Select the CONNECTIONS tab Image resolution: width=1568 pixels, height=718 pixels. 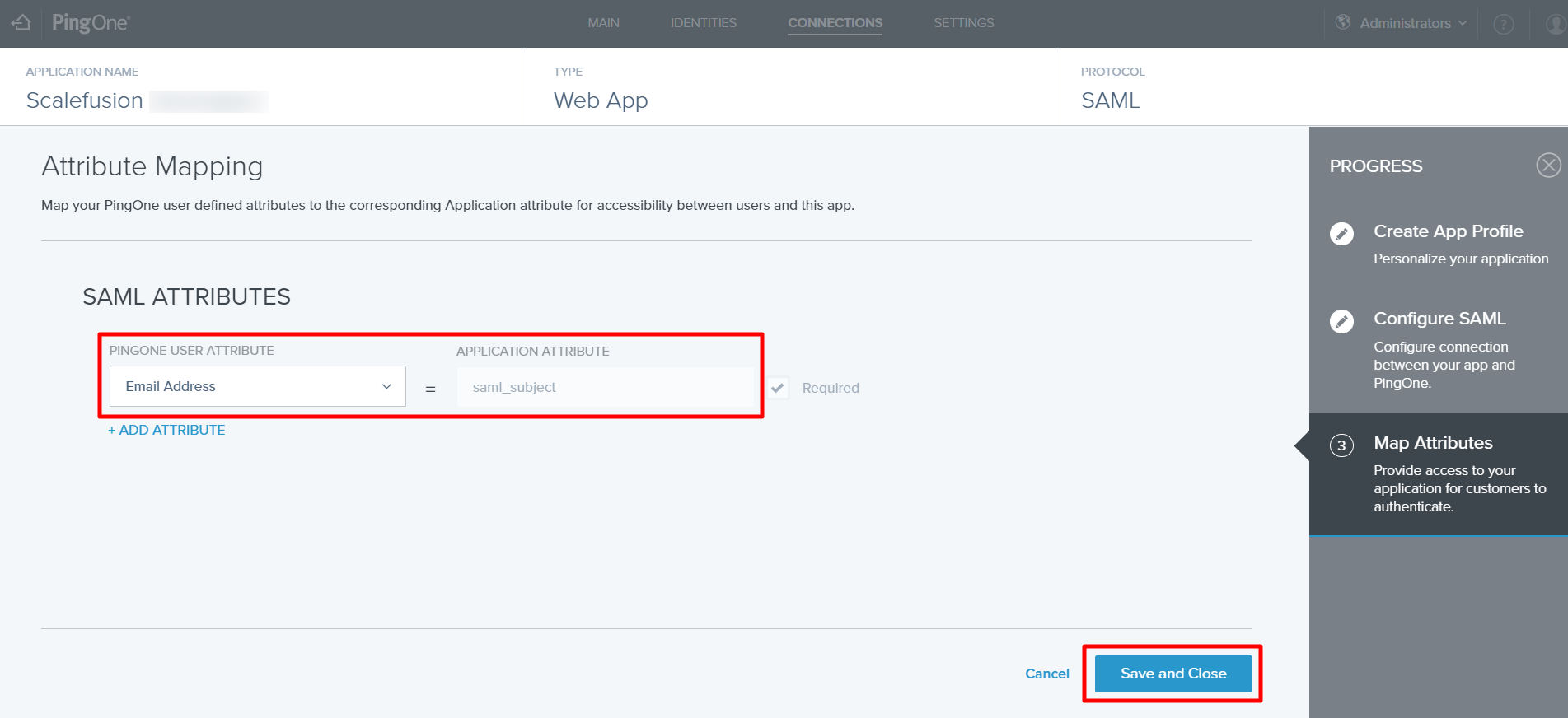pos(835,23)
